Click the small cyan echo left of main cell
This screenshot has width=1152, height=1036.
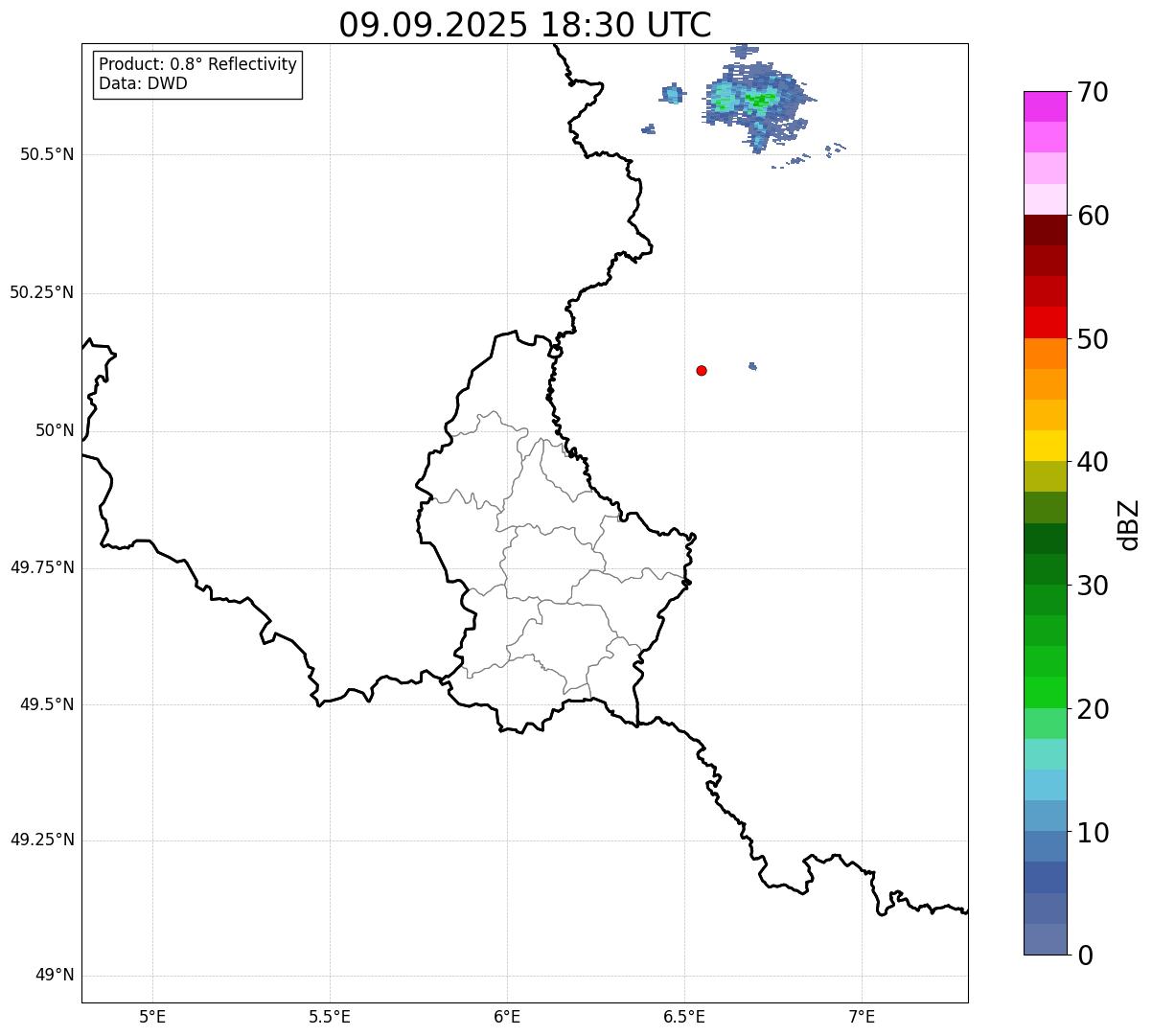pyautogui.click(x=673, y=94)
